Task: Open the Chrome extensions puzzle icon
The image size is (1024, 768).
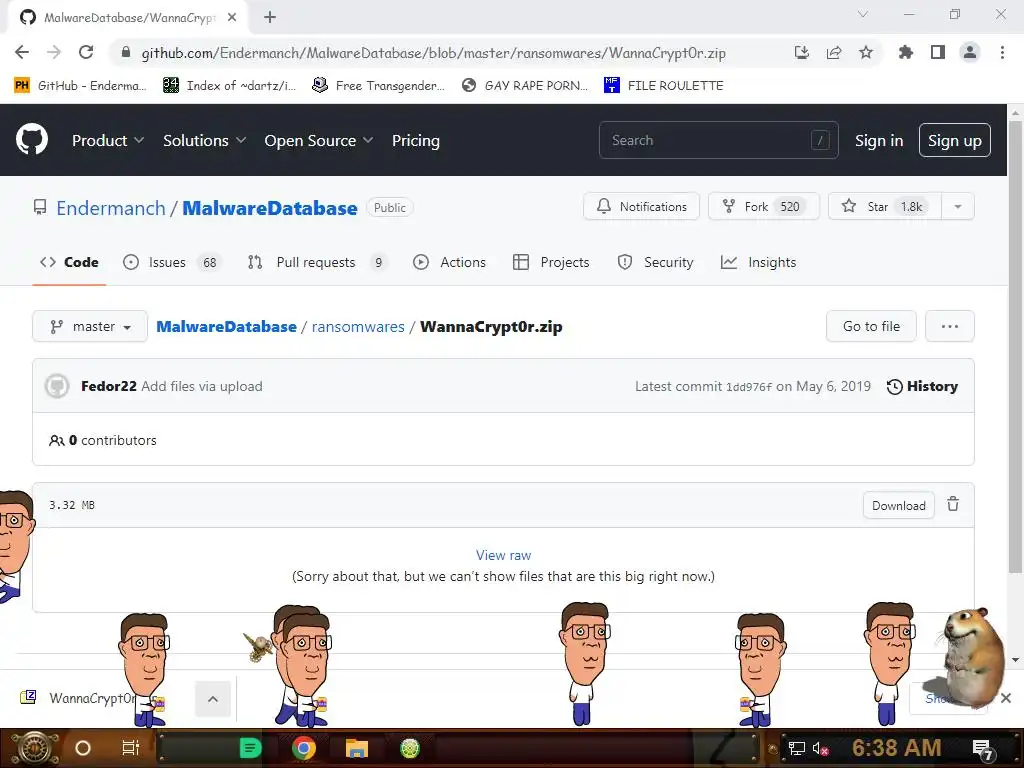Action: click(905, 52)
